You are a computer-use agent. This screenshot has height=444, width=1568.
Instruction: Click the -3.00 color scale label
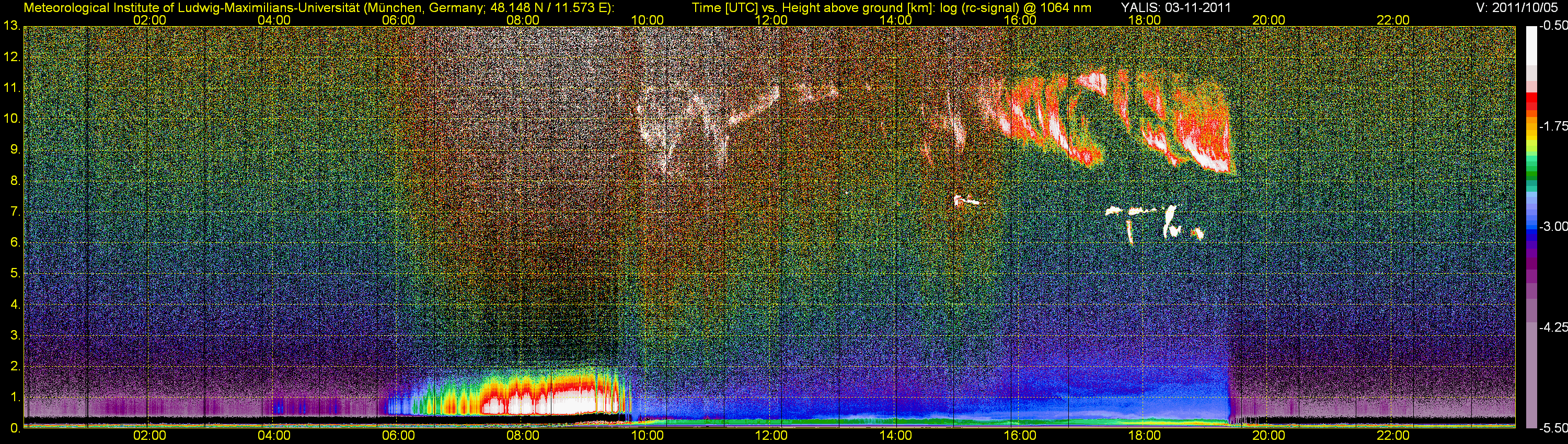coord(1553,227)
